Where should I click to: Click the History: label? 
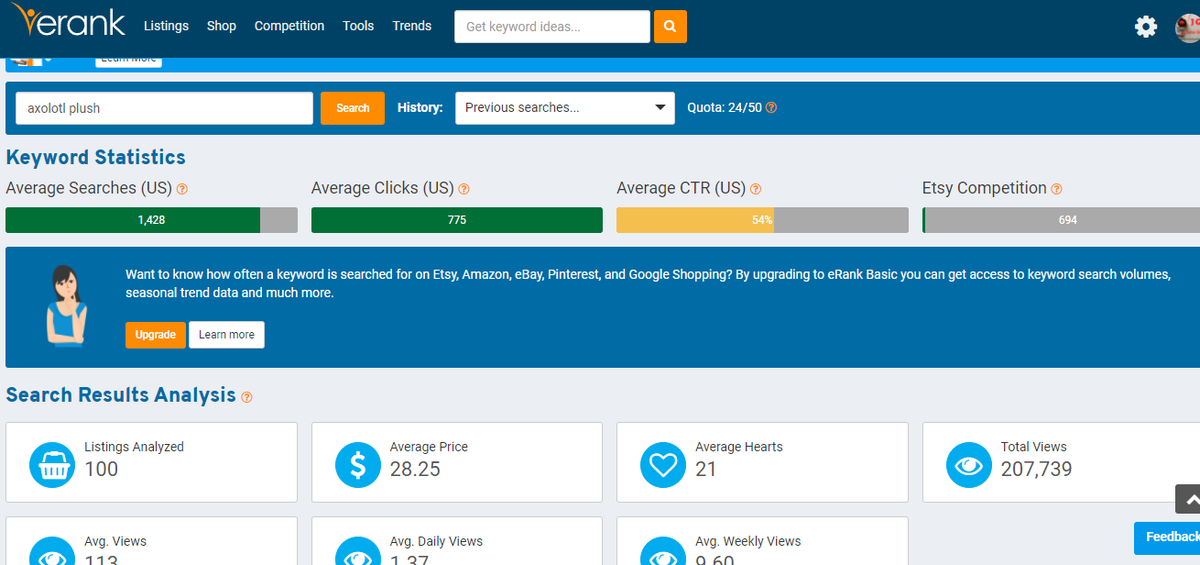point(420,108)
